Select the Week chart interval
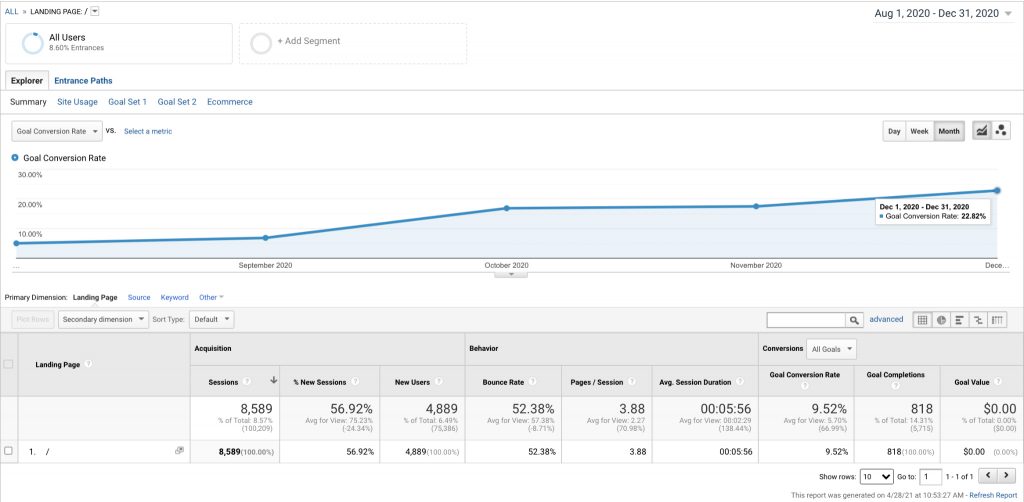 pos(920,131)
